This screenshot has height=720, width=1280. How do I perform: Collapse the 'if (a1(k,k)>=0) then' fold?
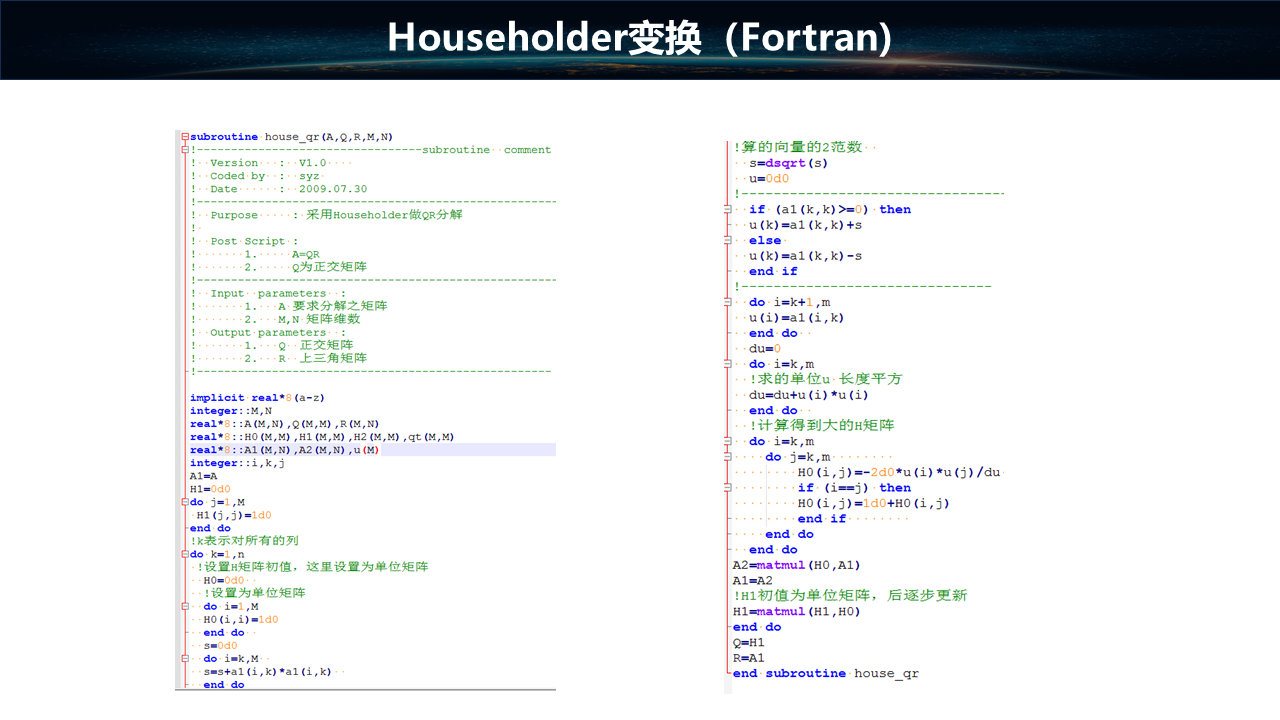click(x=728, y=209)
